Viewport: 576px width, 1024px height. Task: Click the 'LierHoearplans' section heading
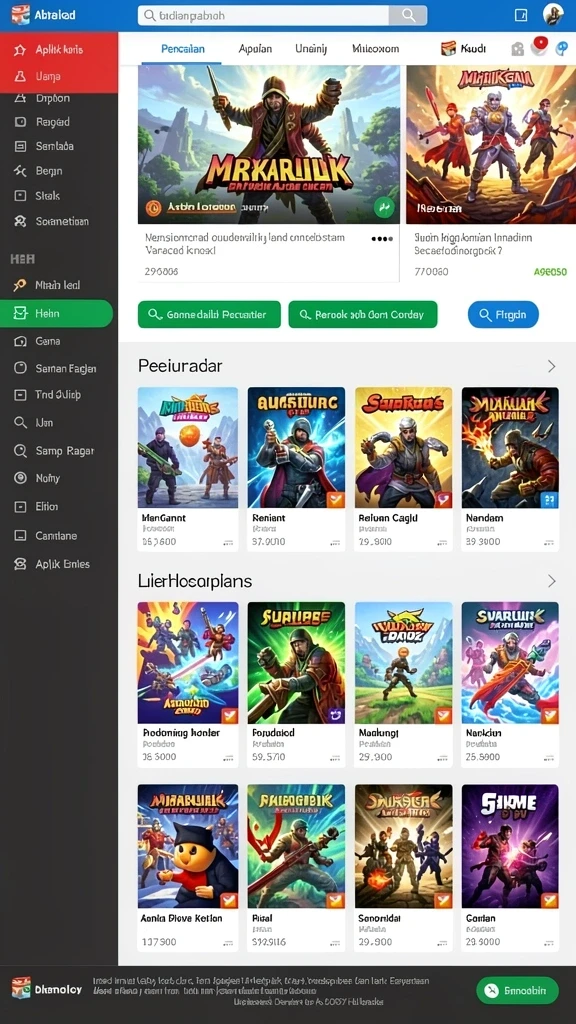pos(195,581)
